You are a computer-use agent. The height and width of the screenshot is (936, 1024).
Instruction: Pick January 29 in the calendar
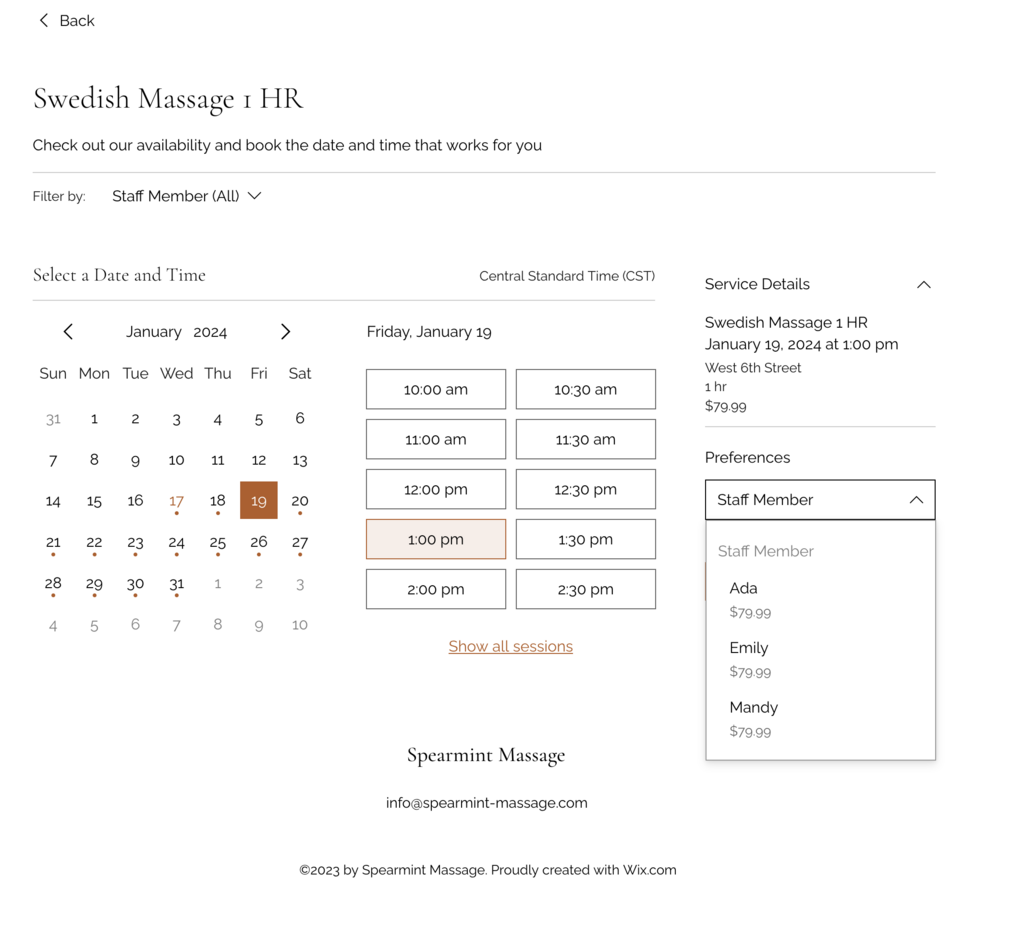[94, 583]
